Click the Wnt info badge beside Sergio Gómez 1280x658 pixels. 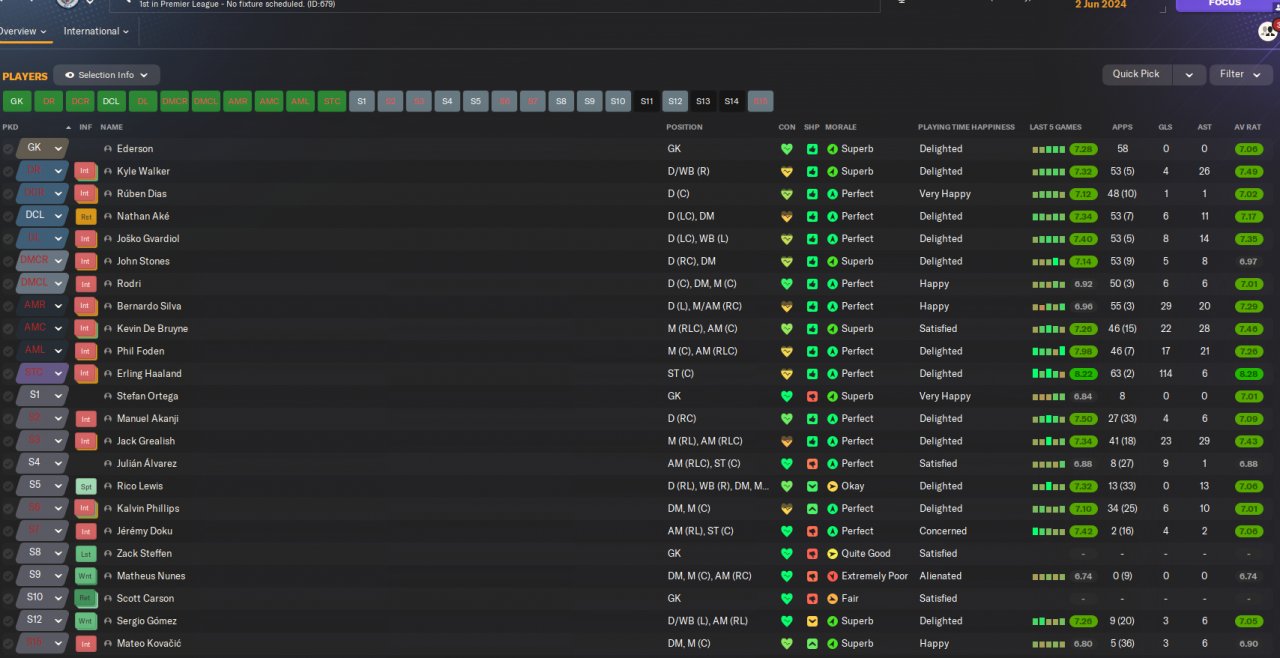pyautogui.click(x=86, y=621)
